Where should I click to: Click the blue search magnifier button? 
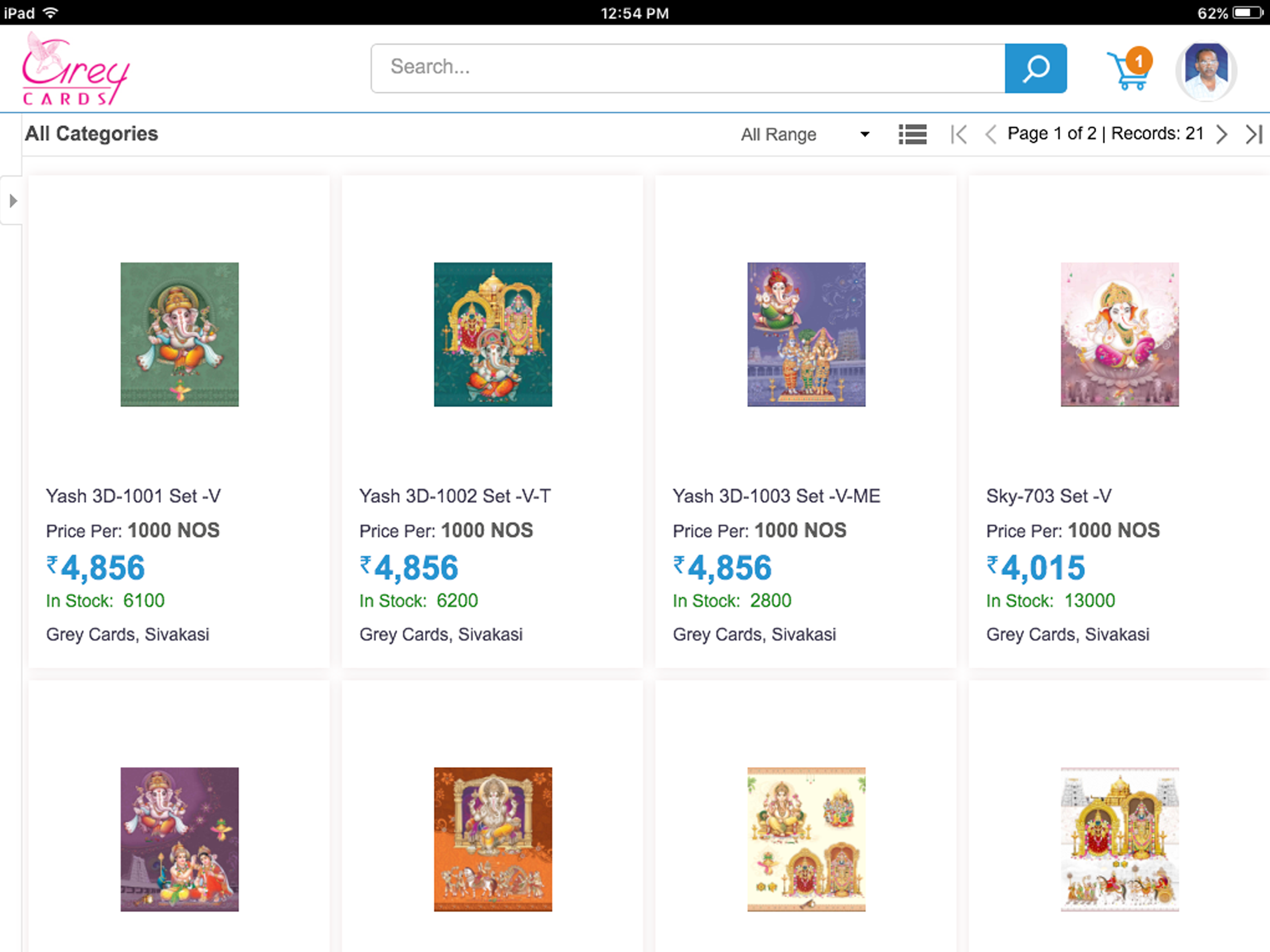click(x=1036, y=68)
